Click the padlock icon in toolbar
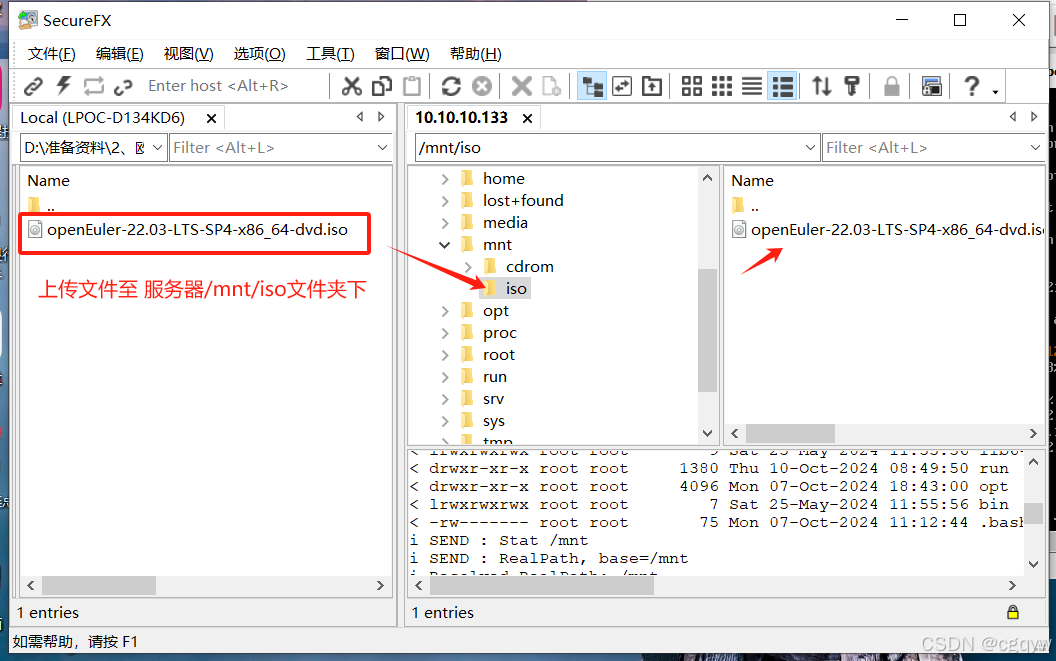Viewport: 1056px width, 661px height. pos(892,86)
